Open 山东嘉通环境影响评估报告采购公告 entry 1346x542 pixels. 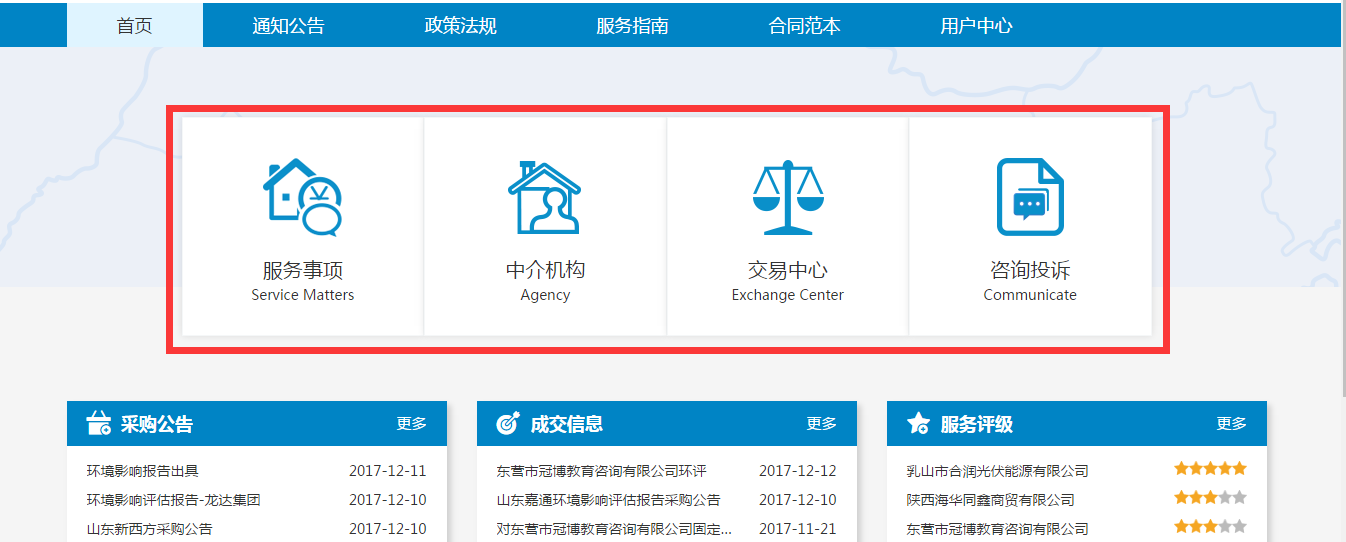pyautogui.click(x=608, y=500)
